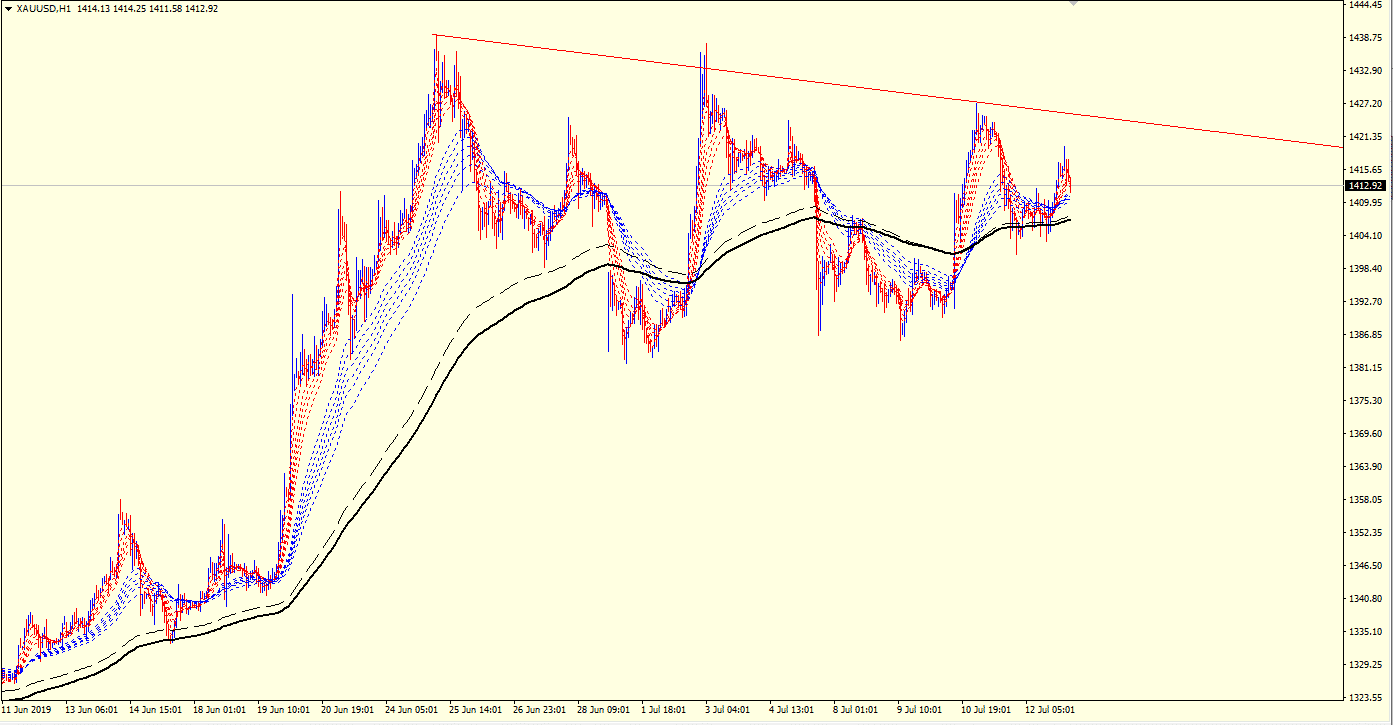Click the 1369.60 price axis label
The height and width of the screenshot is (725, 1393).
1365,434
